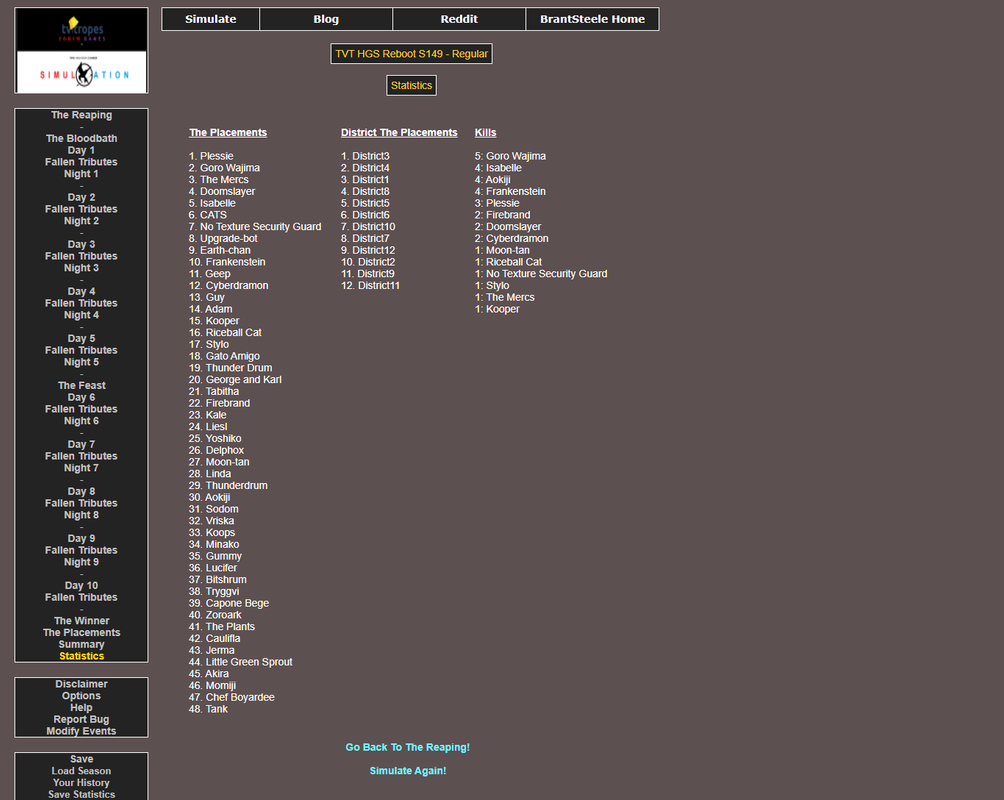Select placement 44. Little Green Sprout

[241, 662]
